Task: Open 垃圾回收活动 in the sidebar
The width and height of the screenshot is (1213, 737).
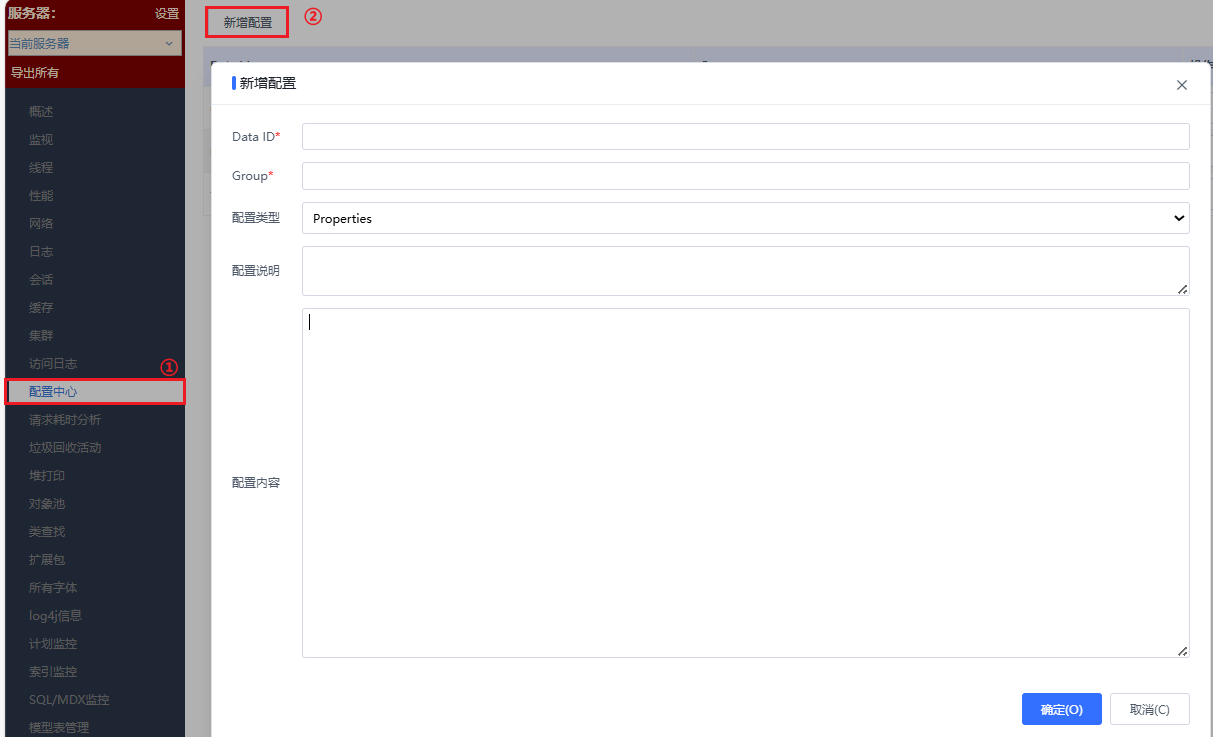Action: coord(65,448)
